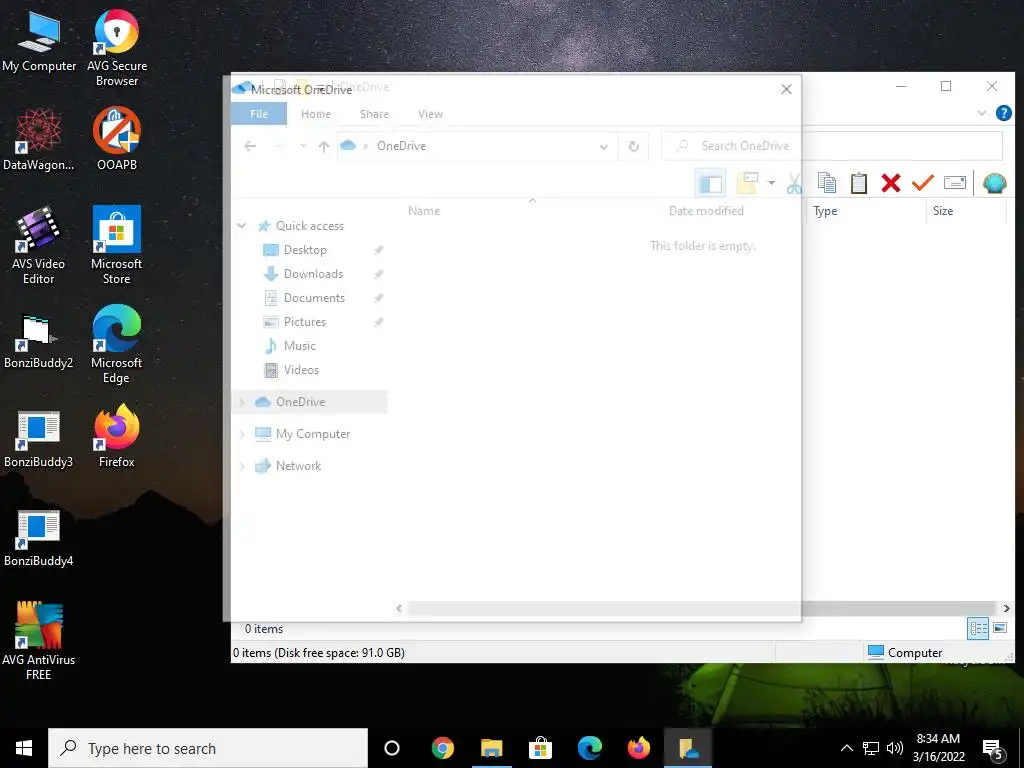Open the DataWagon desktop shortcut

click(39, 139)
